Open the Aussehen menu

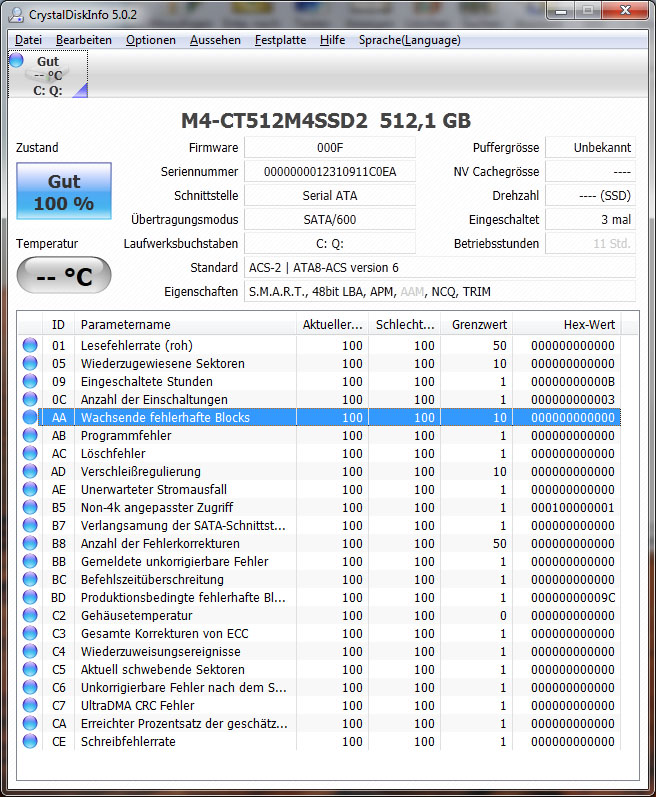pyautogui.click(x=215, y=40)
